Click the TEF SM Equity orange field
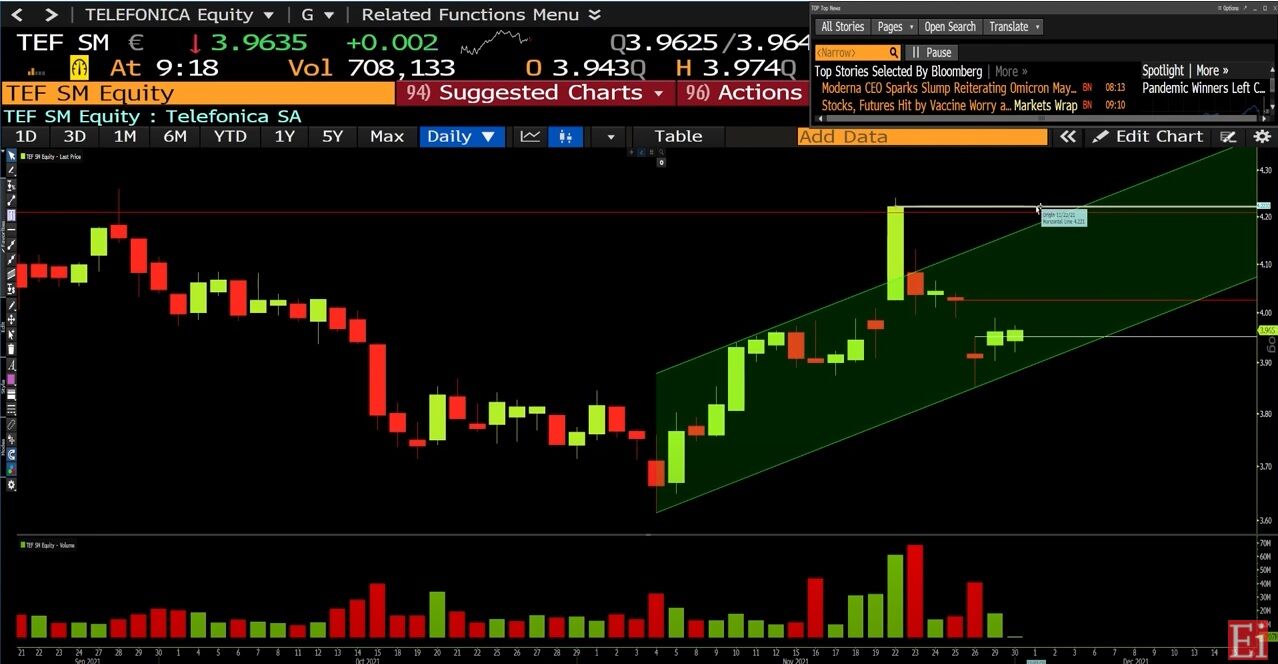This screenshot has height=664, width=1278. point(198,93)
